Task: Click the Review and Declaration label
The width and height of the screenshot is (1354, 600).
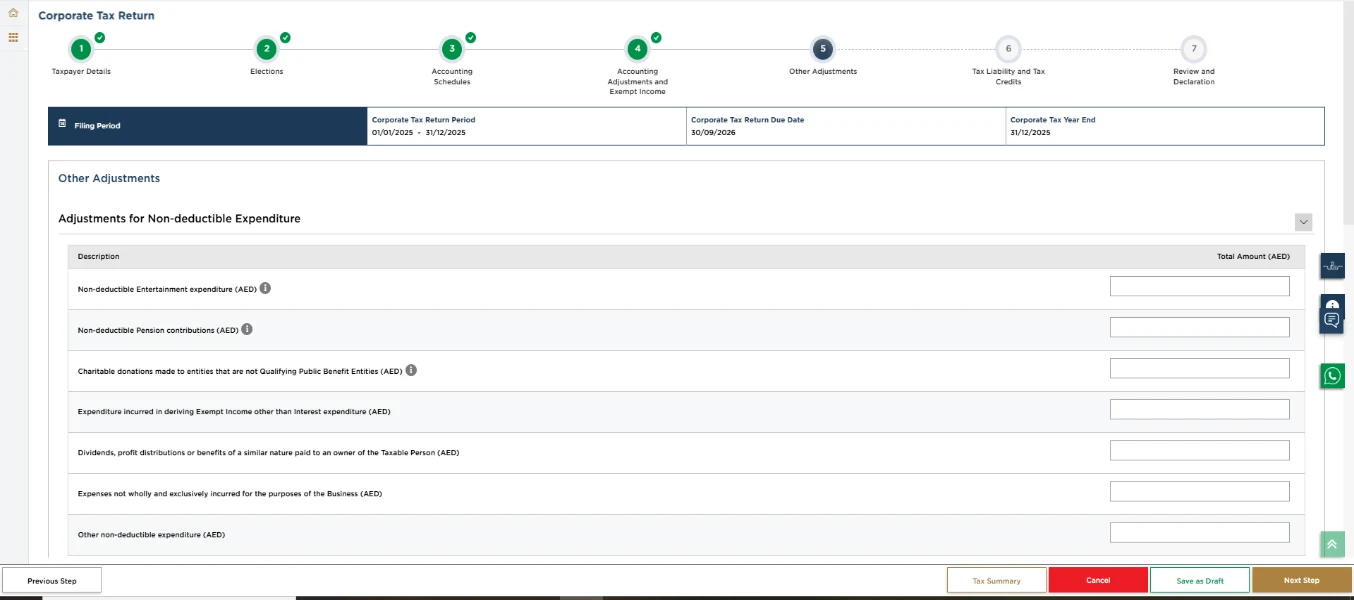Action: pos(1194,77)
